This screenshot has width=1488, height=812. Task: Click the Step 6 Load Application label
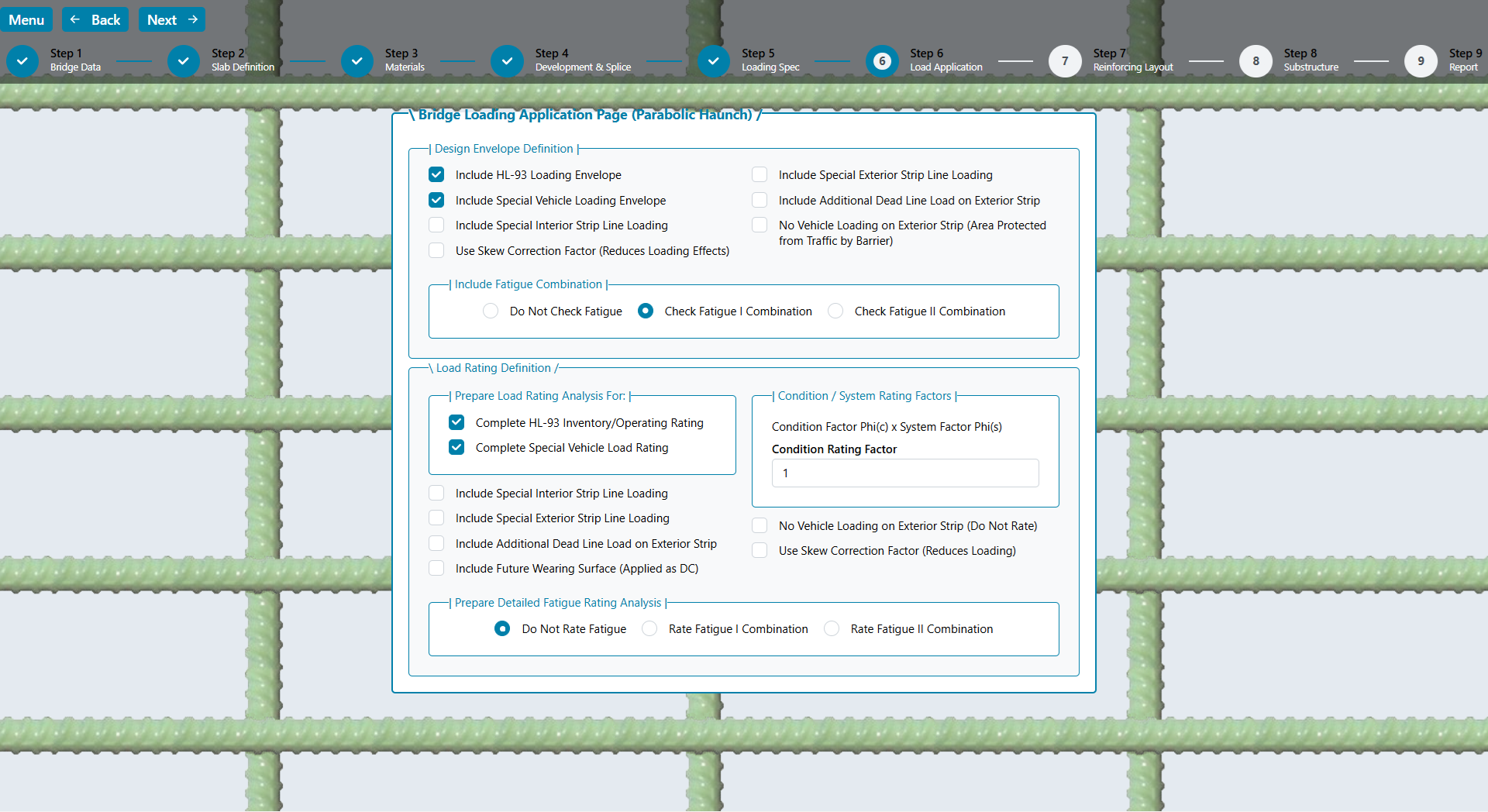coord(945,60)
